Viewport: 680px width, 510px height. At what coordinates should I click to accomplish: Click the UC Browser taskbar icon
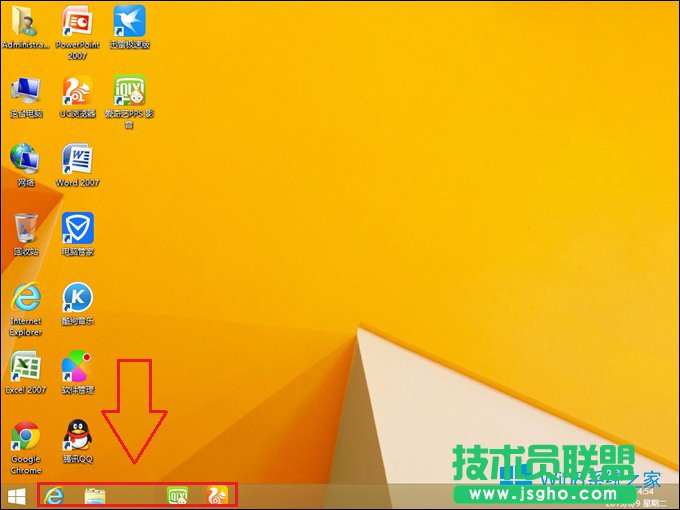tap(217, 495)
